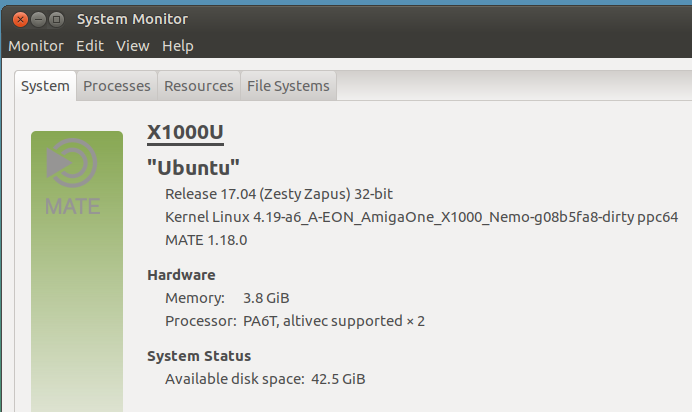This screenshot has height=412, width=692.
Task: Click the "Ubuntu" distribution name
Action: click(194, 166)
